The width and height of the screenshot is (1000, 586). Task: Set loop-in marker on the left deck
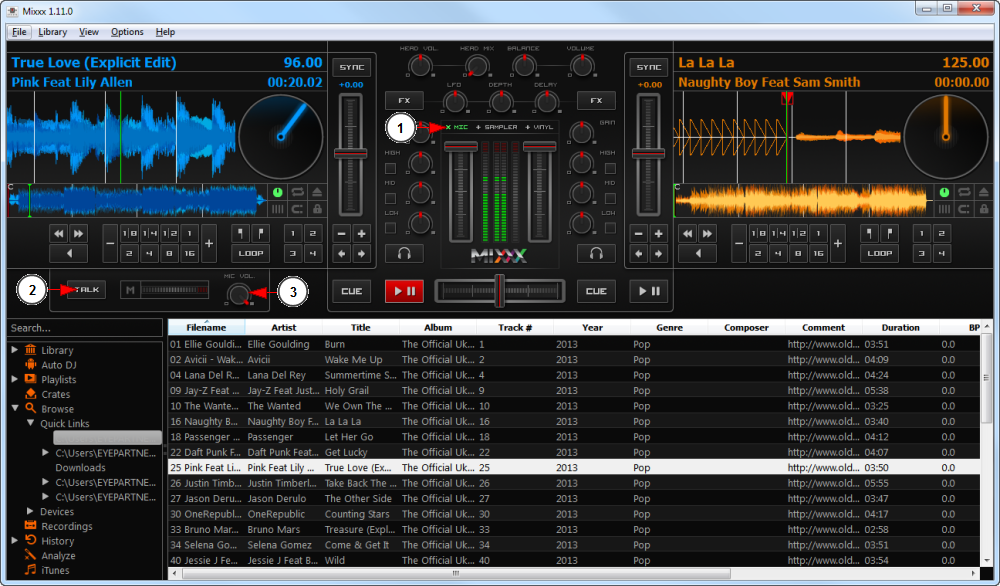click(240, 233)
